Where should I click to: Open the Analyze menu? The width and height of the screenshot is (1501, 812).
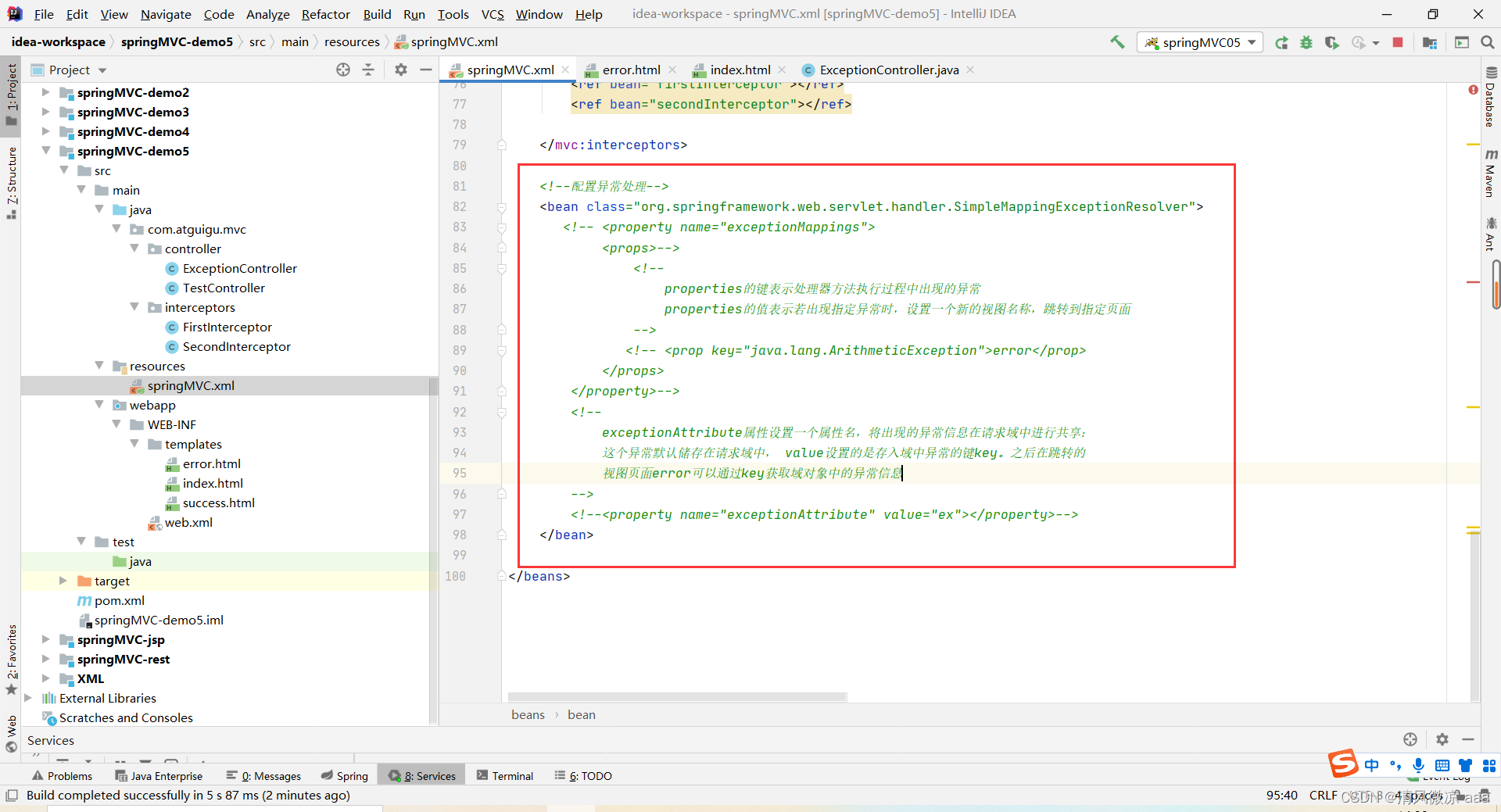click(267, 14)
